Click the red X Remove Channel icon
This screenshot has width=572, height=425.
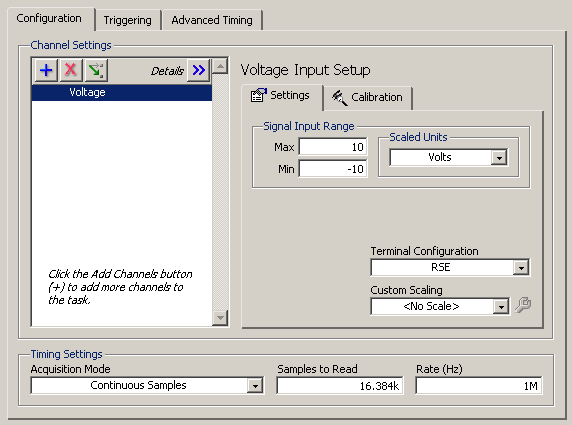(x=70, y=70)
